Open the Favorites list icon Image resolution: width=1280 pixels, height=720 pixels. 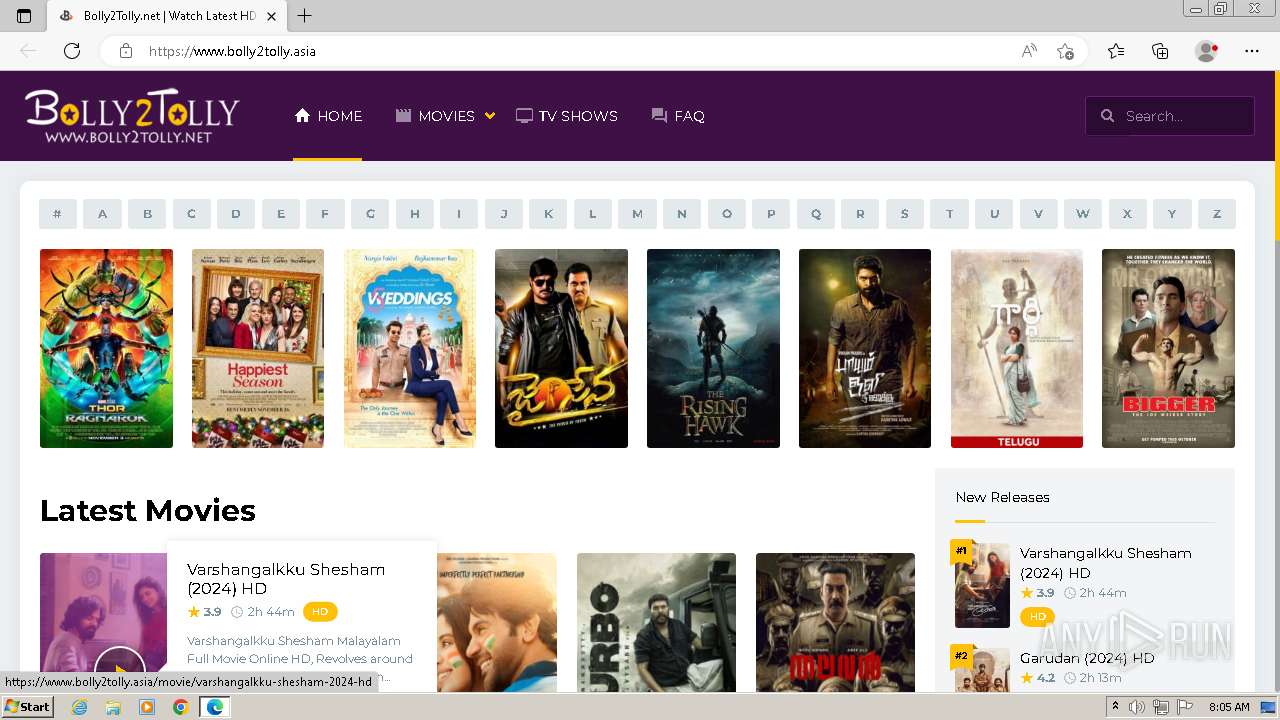(1116, 51)
